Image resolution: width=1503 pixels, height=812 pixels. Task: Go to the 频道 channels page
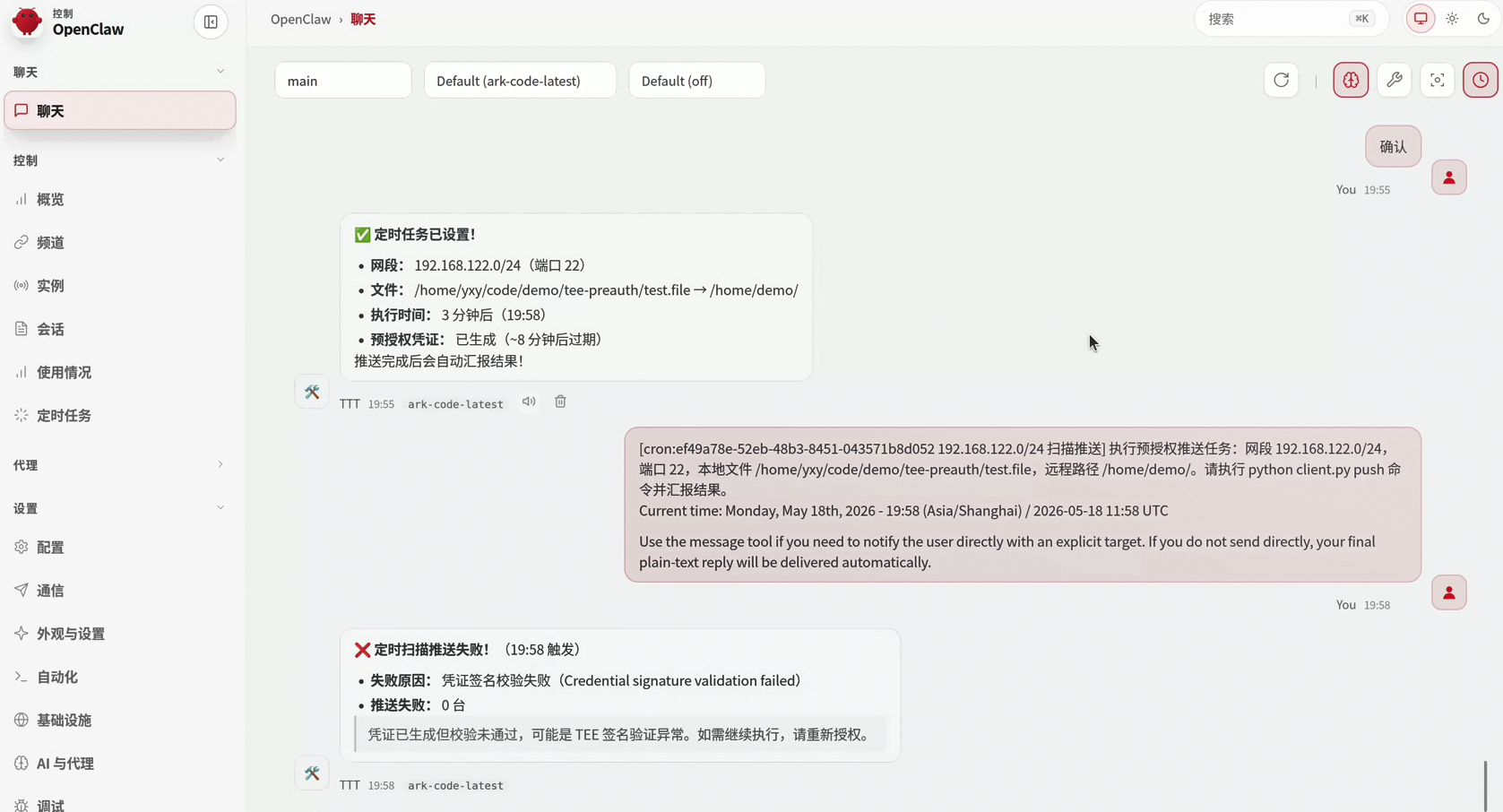[x=120, y=242]
